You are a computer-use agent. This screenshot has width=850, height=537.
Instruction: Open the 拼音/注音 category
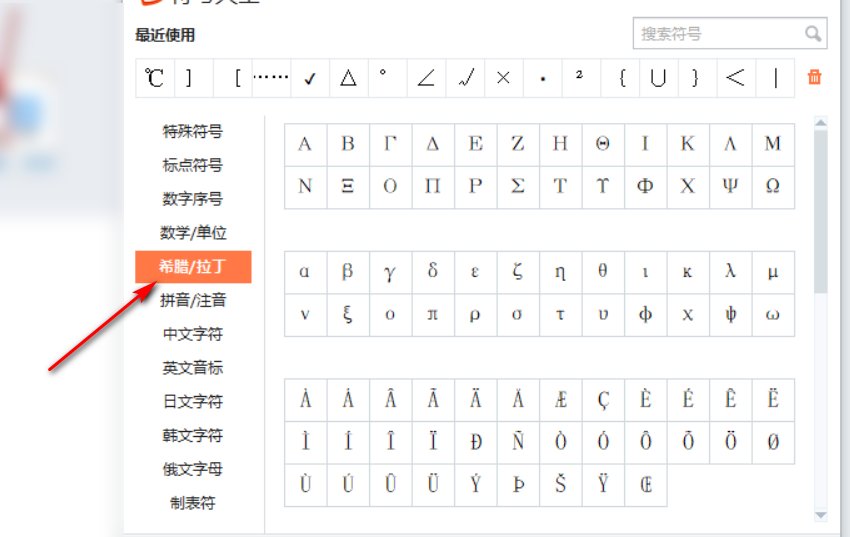pyautogui.click(x=193, y=300)
